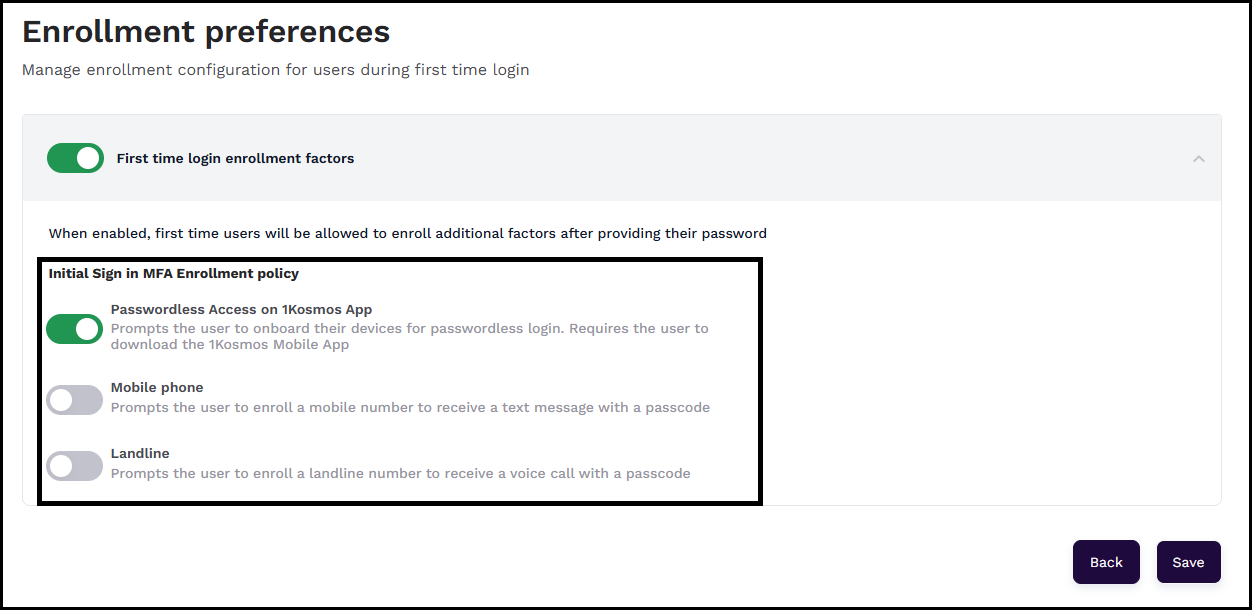This screenshot has height=610, width=1252.
Task: Collapse the enrollment factors section chevron
Action: (1198, 159)
